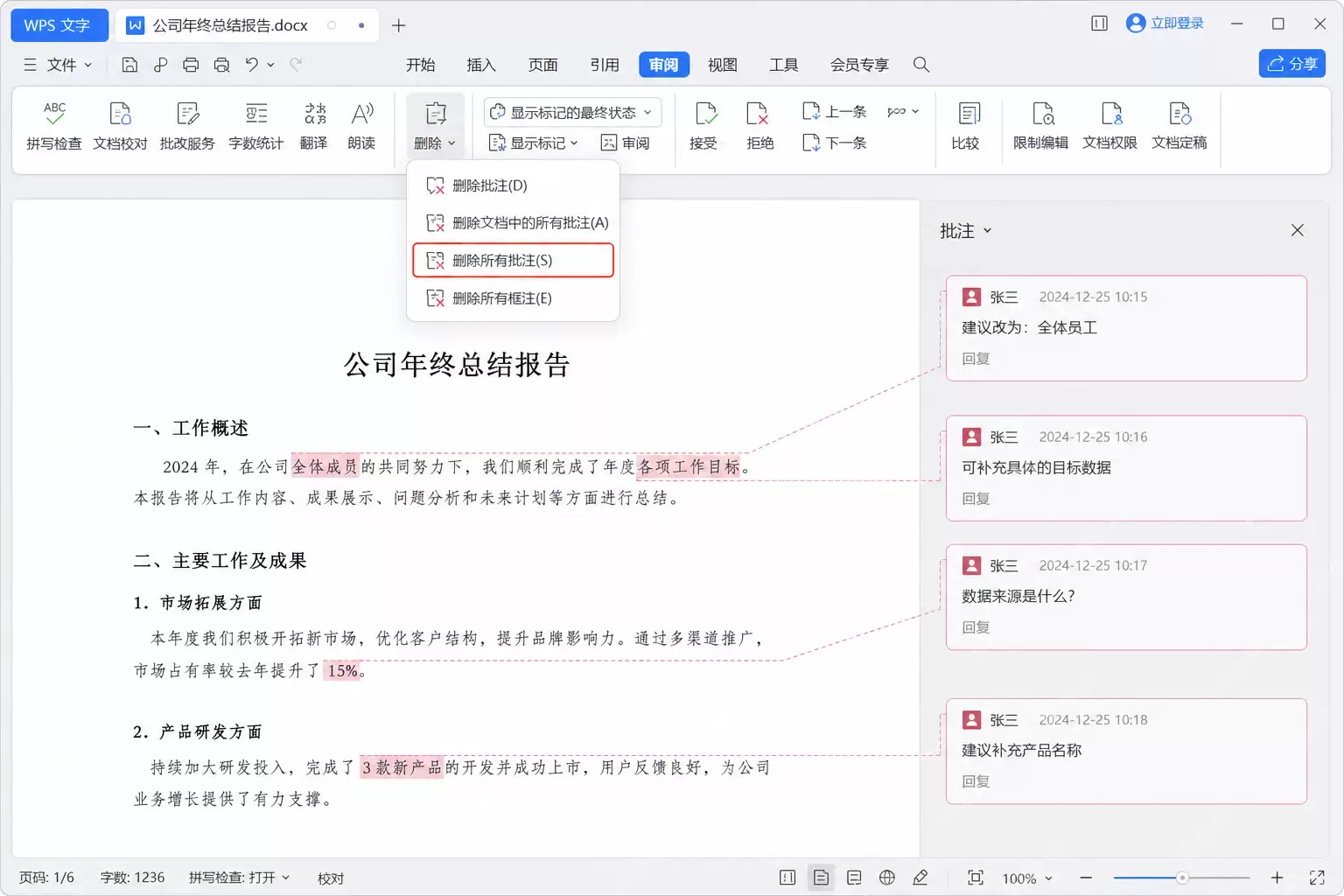Reply to the 建议改为: 全体员工 comment
The height and width of the screenshot is (896, 1344).
[976, 359]
